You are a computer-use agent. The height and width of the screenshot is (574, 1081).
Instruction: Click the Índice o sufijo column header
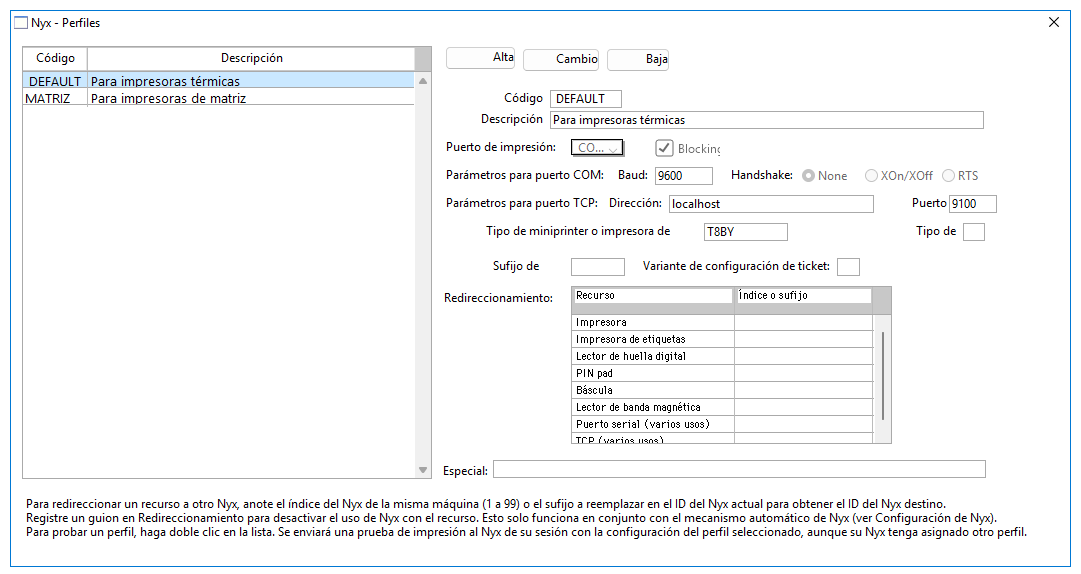click(804, 296)
